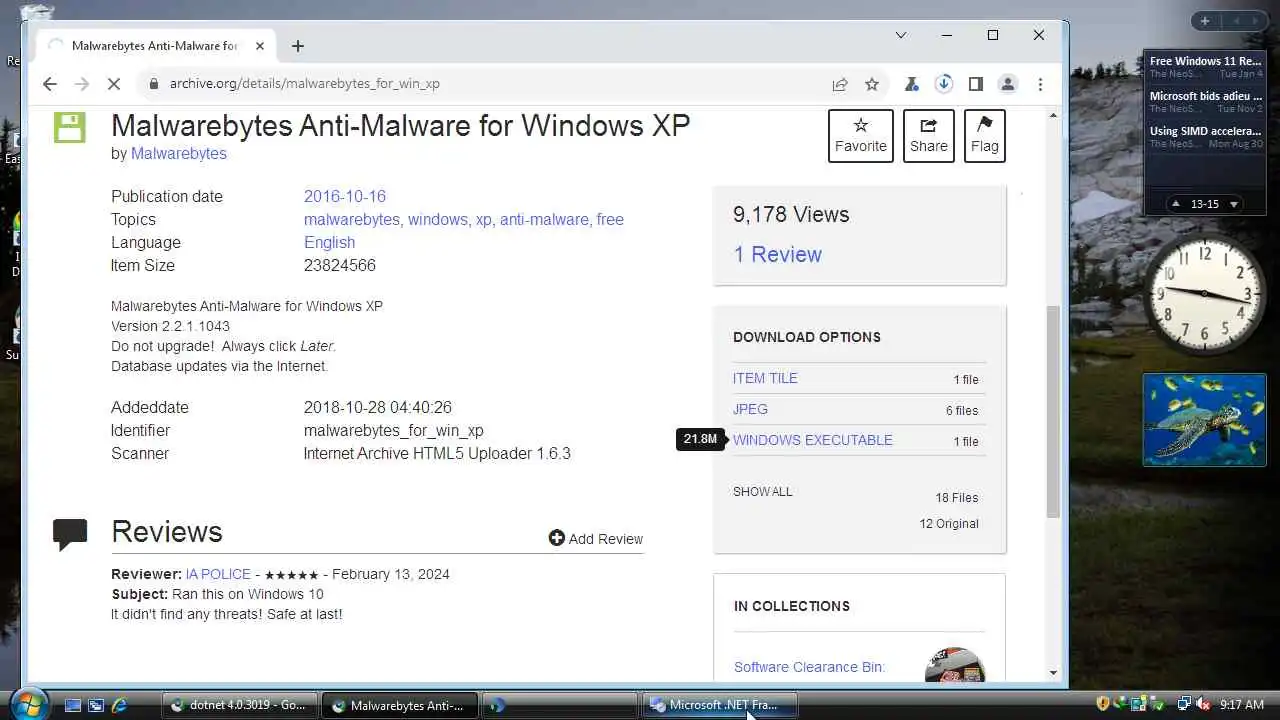Click the reviews speech bubble icon
1280x720 pixels.
70,534
